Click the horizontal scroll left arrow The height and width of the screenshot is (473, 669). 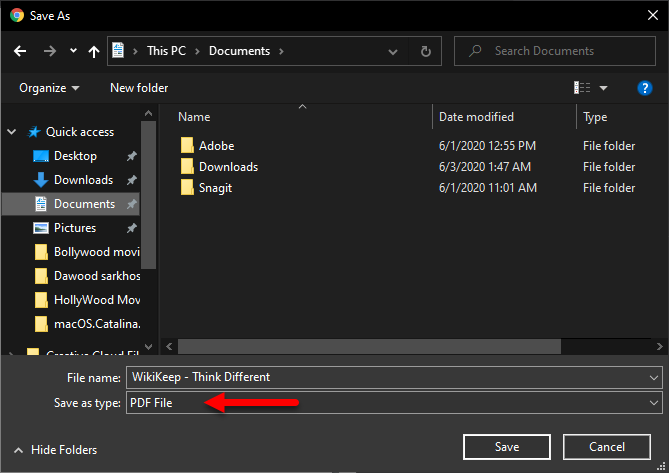click(x=169, y=346)
